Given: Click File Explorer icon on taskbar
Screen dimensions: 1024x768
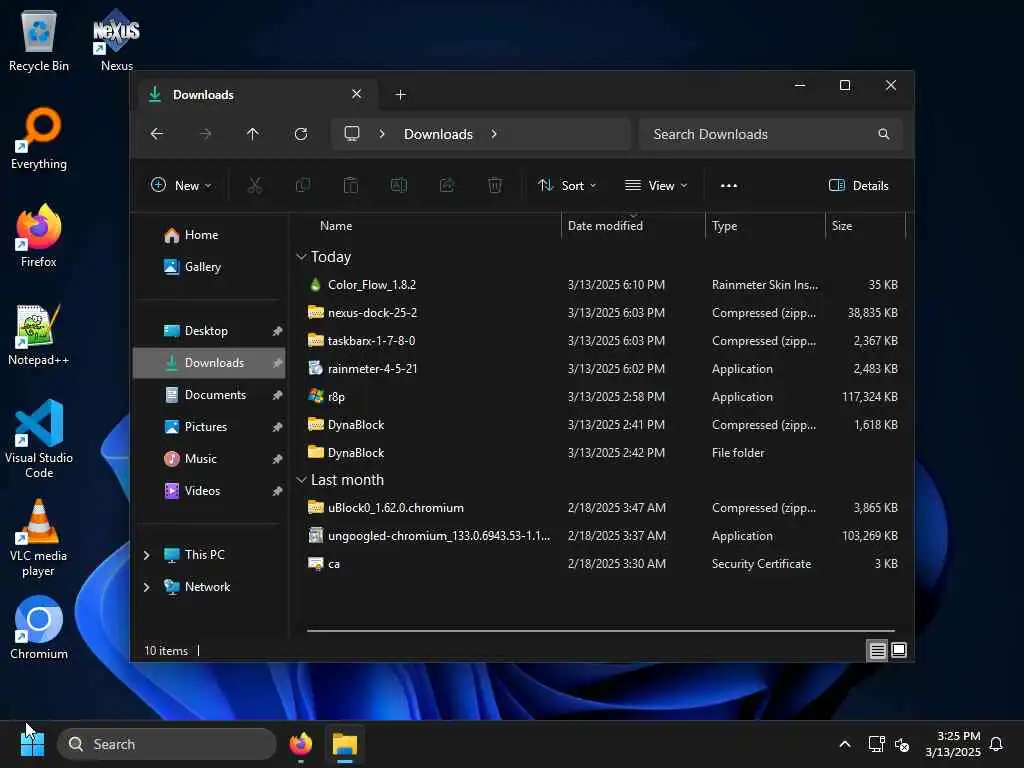Looking at the screenshot, I should [x=345, y=744].
